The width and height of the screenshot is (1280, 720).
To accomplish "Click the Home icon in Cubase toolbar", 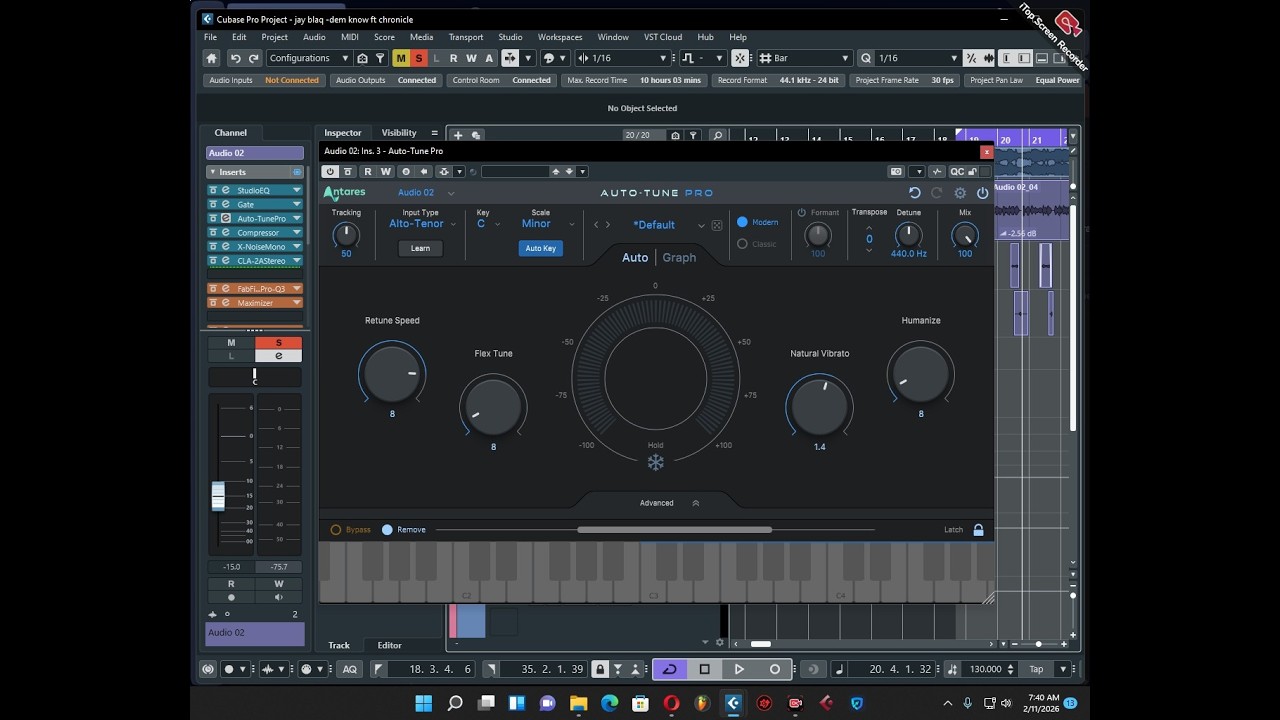I will pyautogui.click(x=211, y=58).
